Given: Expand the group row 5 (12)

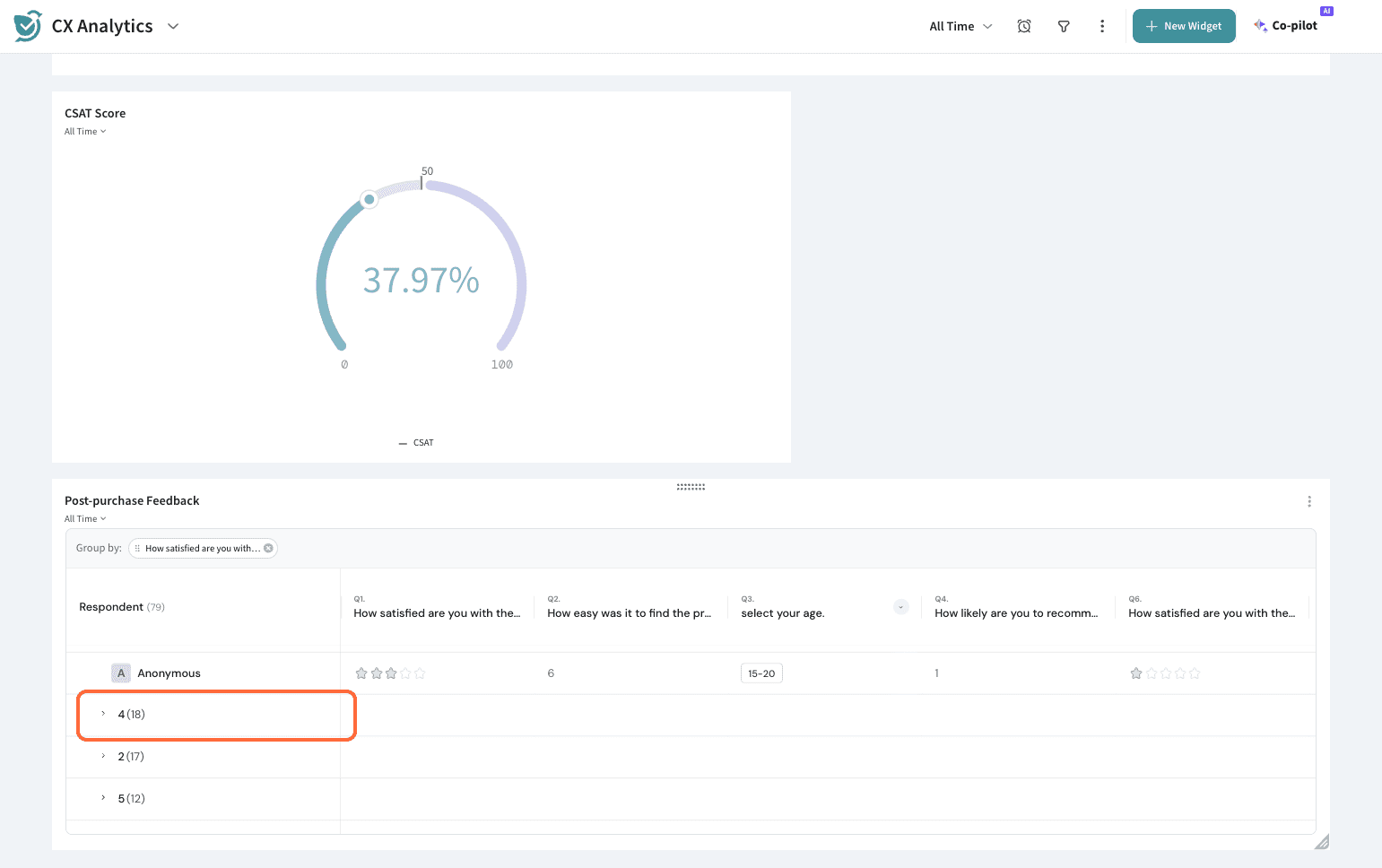Looking at the screenshot, I should [x=103, y=798].
